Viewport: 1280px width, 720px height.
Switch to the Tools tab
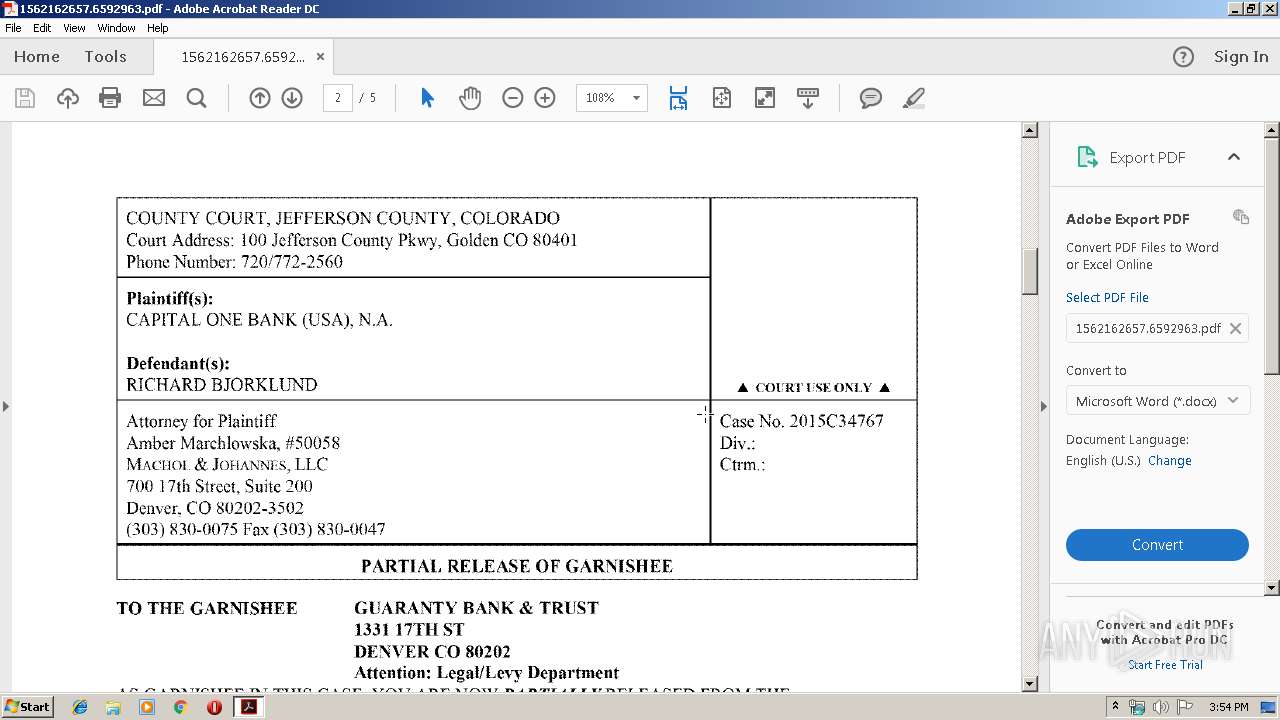105,57
